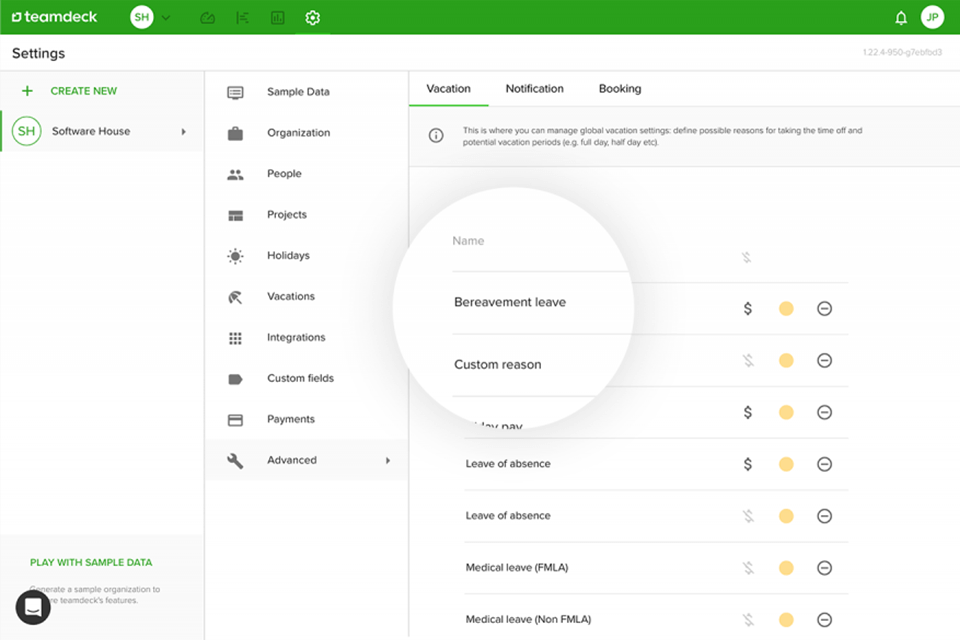The width and height of the screenshot is (960, 640).
Task: Open Sample Data settings section
Action: (307, 92)
